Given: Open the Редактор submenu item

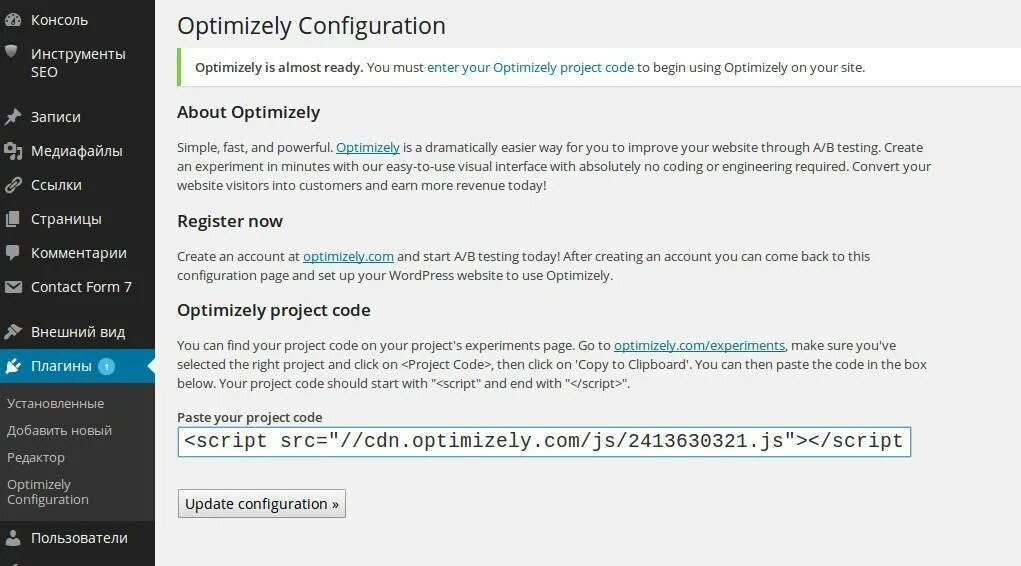Looking at the screenshot, I should coord(36,457).
